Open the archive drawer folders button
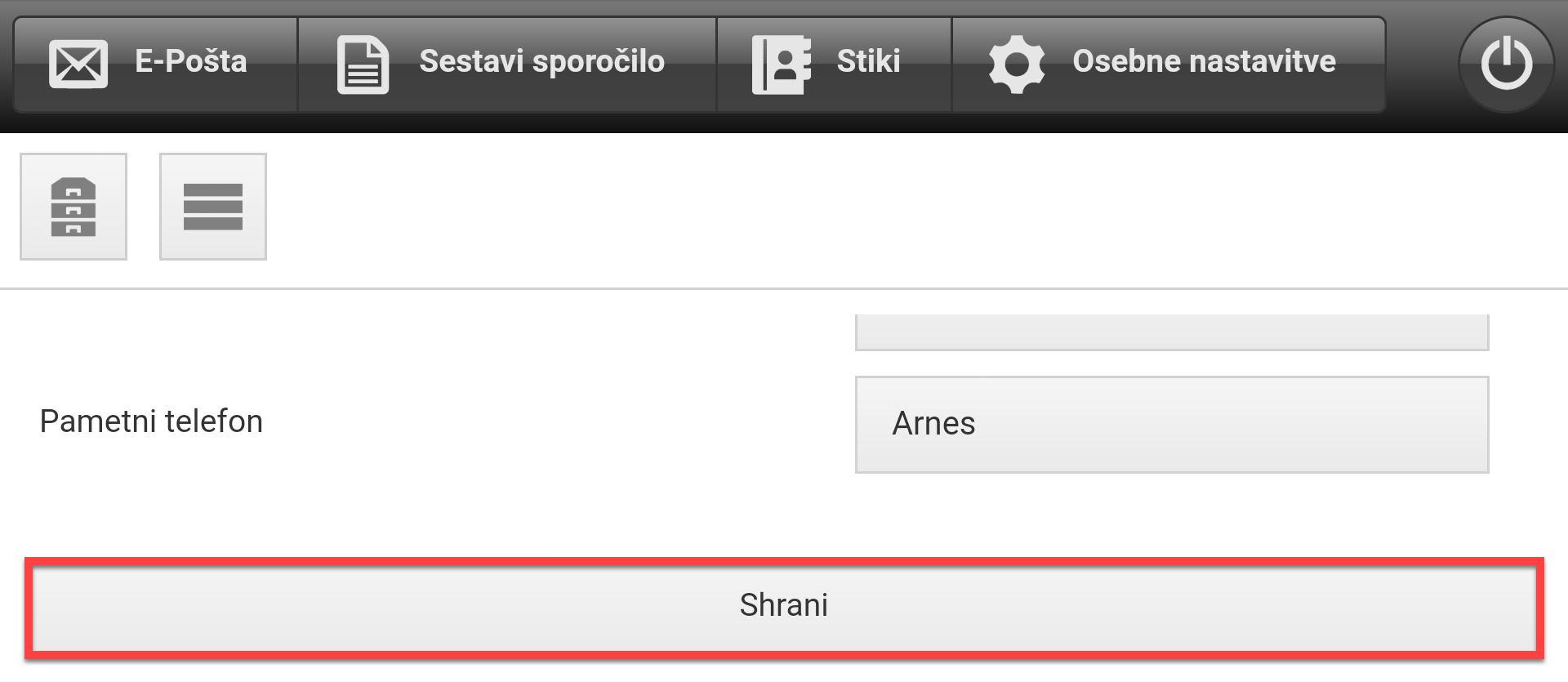The height and width of the screenshot is (682, 1568). (73, 207)
